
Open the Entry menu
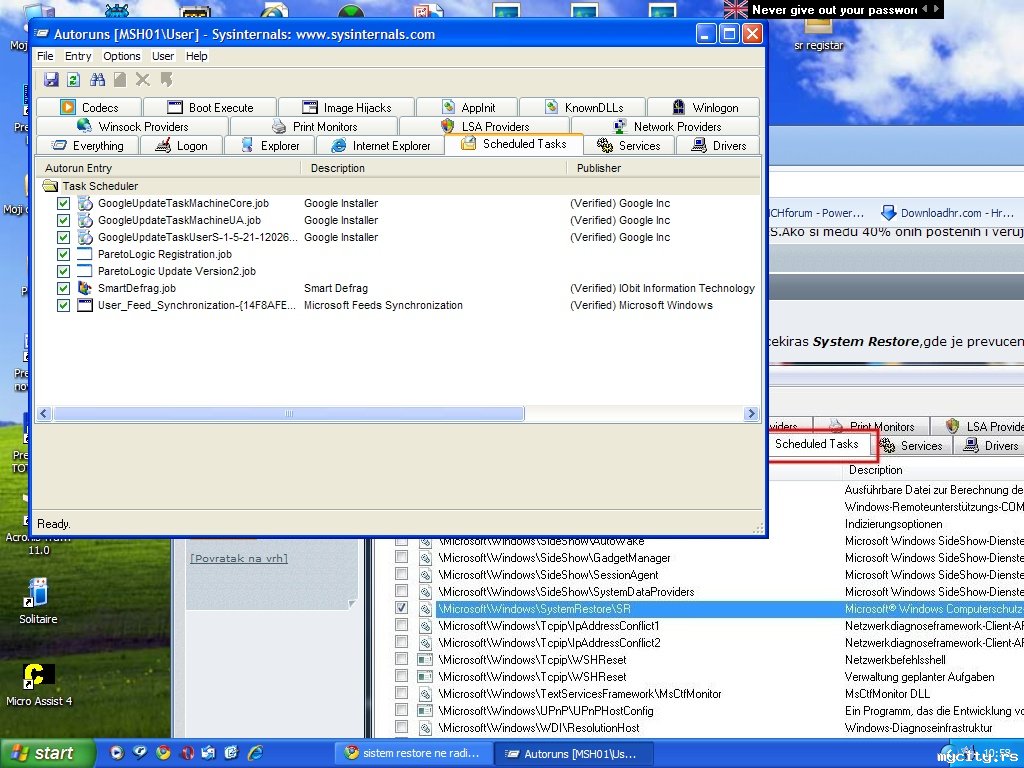coord(78,56)
